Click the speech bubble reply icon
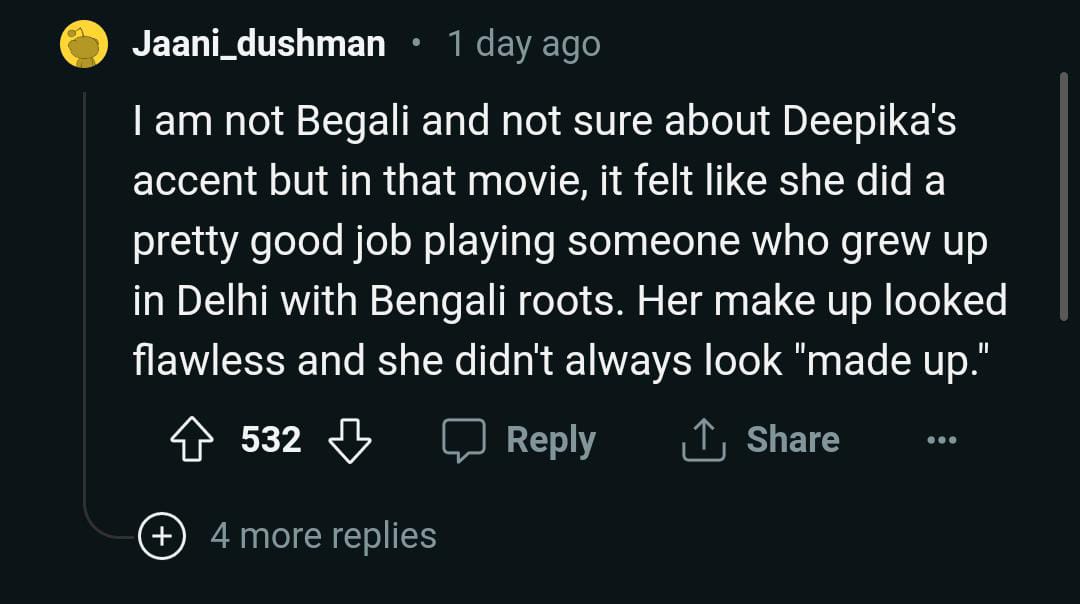 point(464,440)
